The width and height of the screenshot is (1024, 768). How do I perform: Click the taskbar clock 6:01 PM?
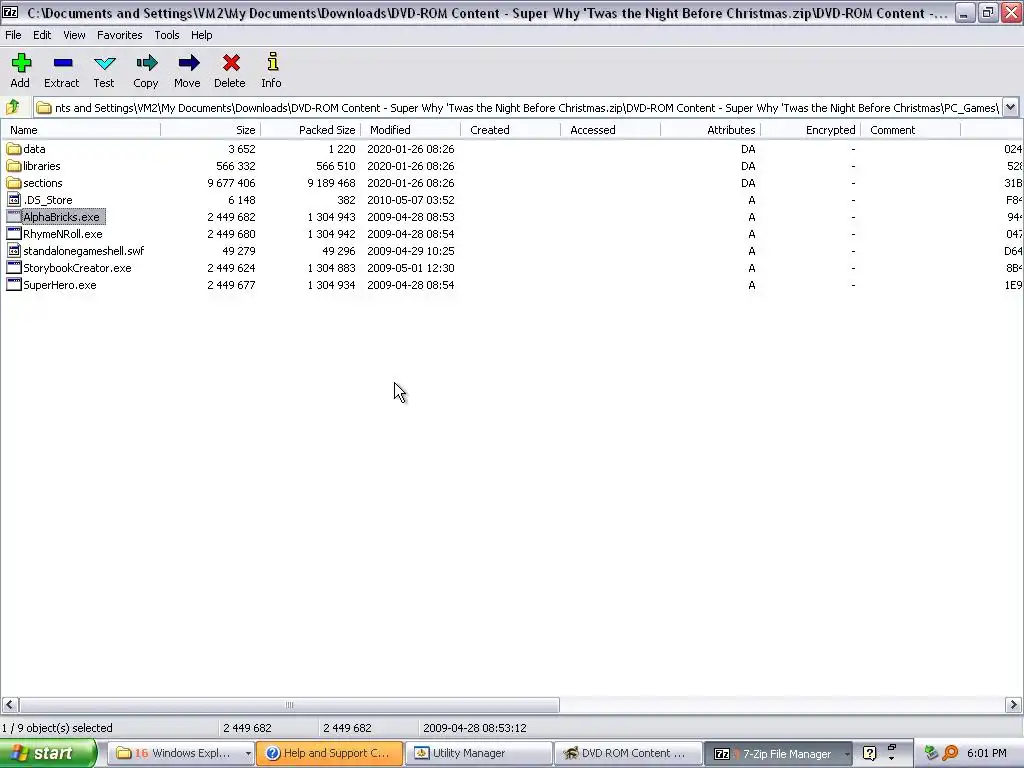coord(987,753)
